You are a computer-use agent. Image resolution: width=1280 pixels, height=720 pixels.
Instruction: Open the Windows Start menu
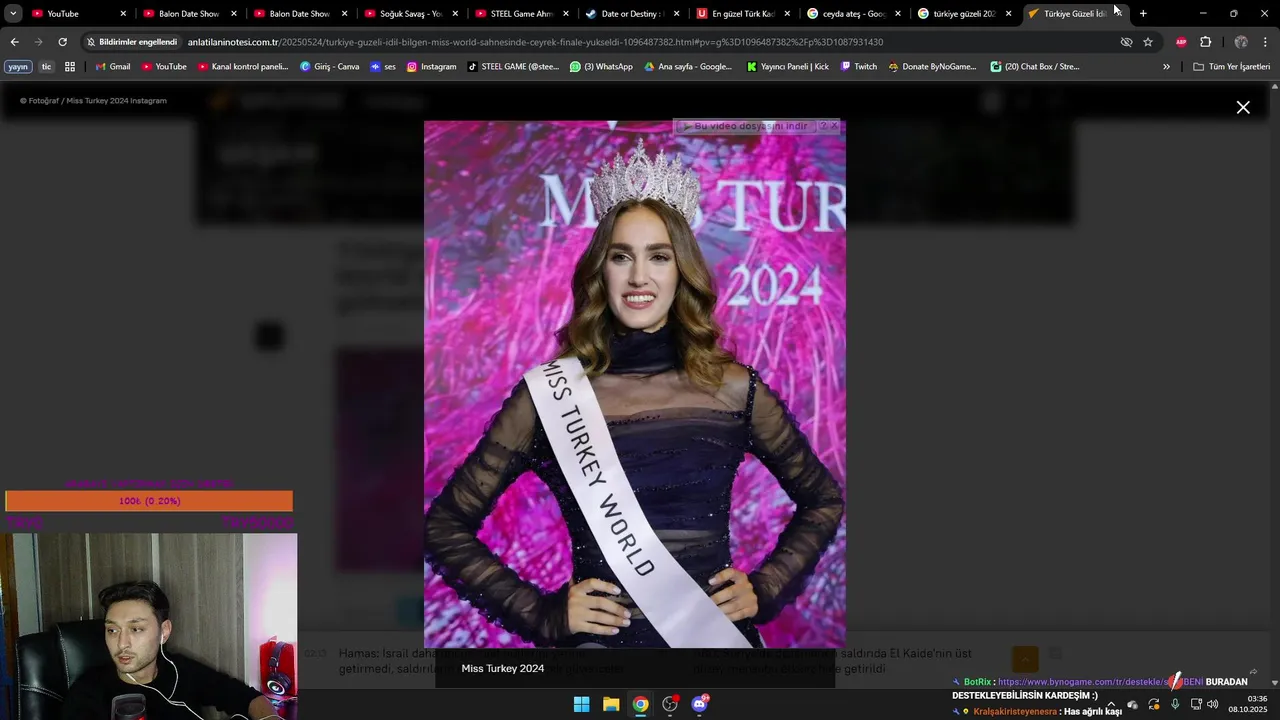pyautogui.click(x=581, y=704)
